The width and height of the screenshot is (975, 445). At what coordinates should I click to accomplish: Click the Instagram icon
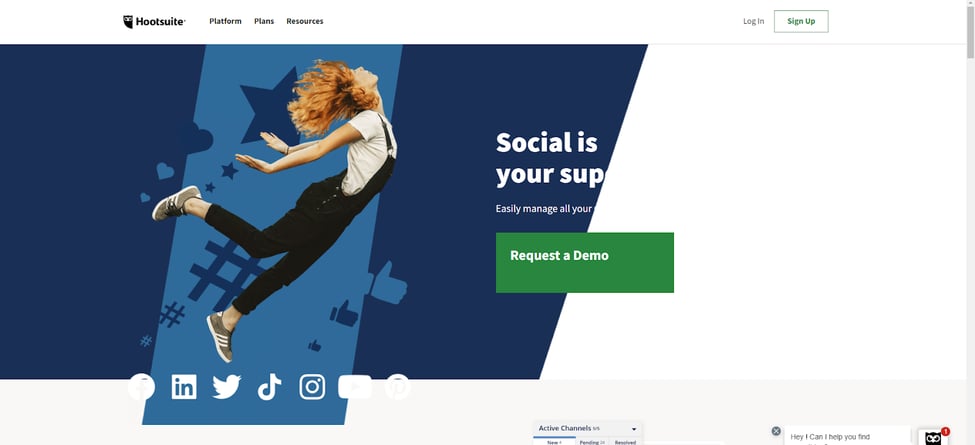click(312, 387)
